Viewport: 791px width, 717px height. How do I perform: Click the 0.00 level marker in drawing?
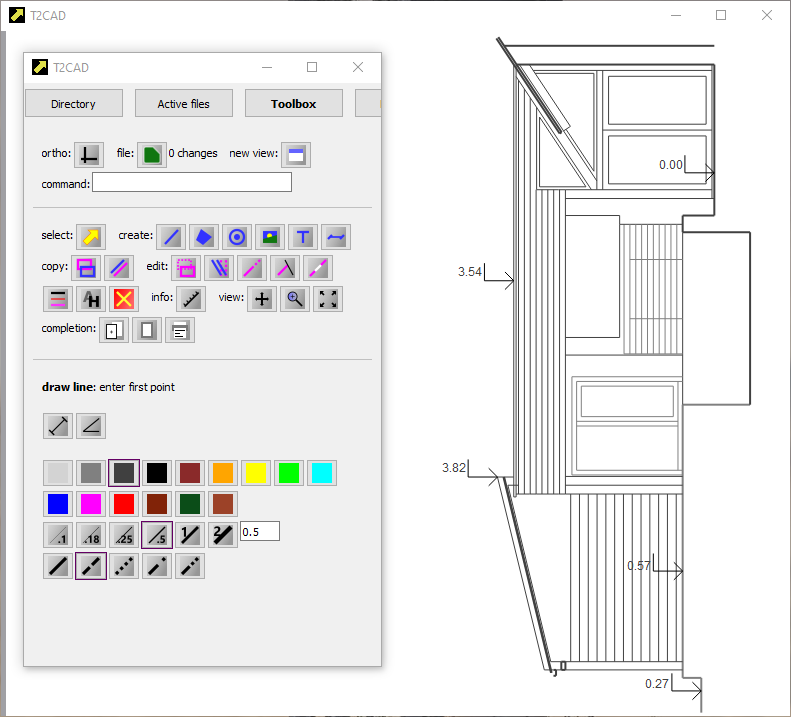coord(686,168)
